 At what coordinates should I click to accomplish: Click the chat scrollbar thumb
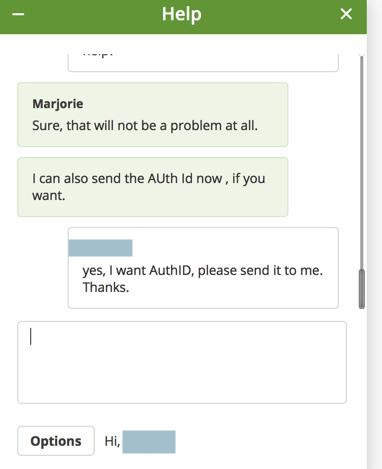[362, 289]
